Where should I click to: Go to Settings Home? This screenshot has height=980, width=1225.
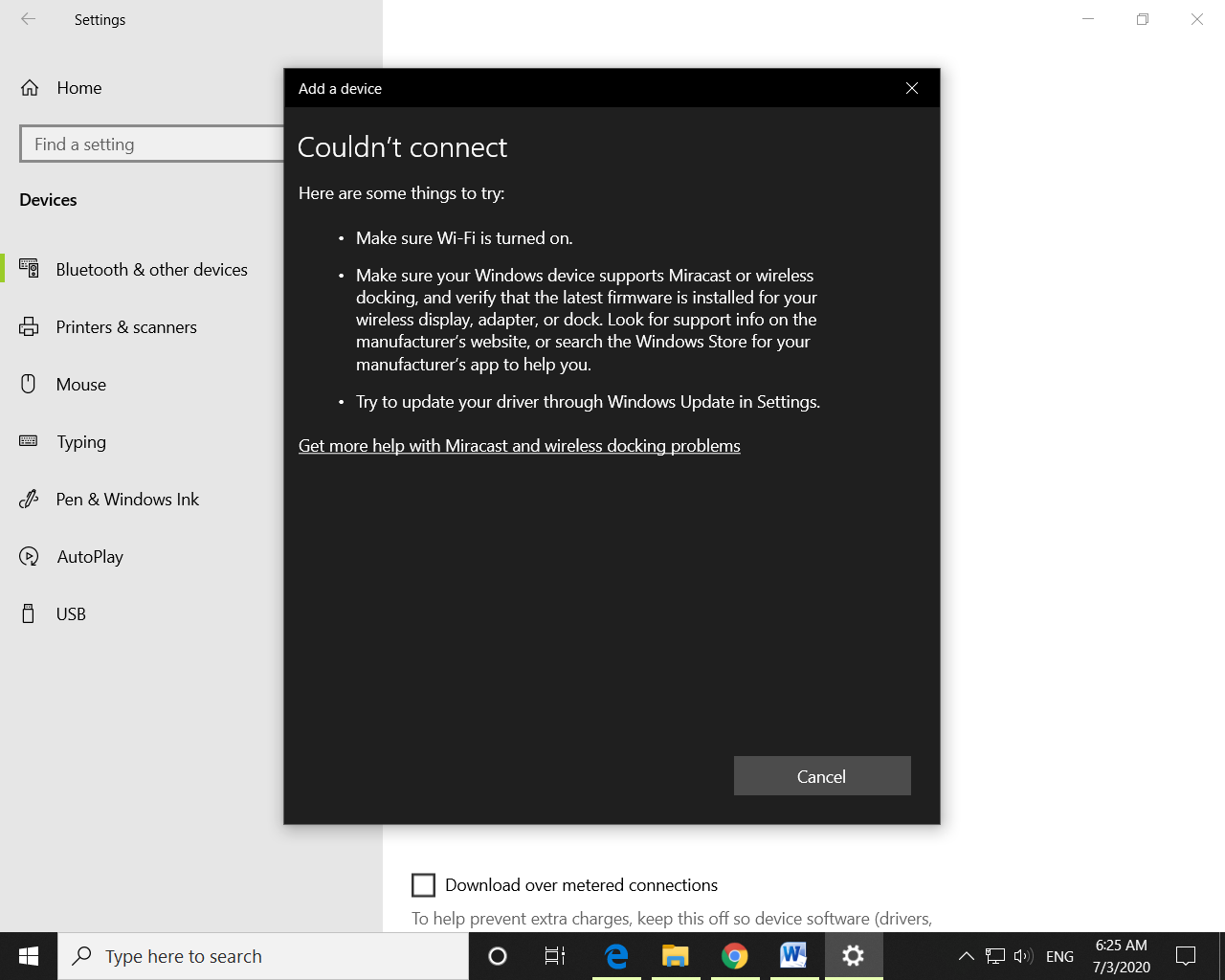click(x=79, y=88)
